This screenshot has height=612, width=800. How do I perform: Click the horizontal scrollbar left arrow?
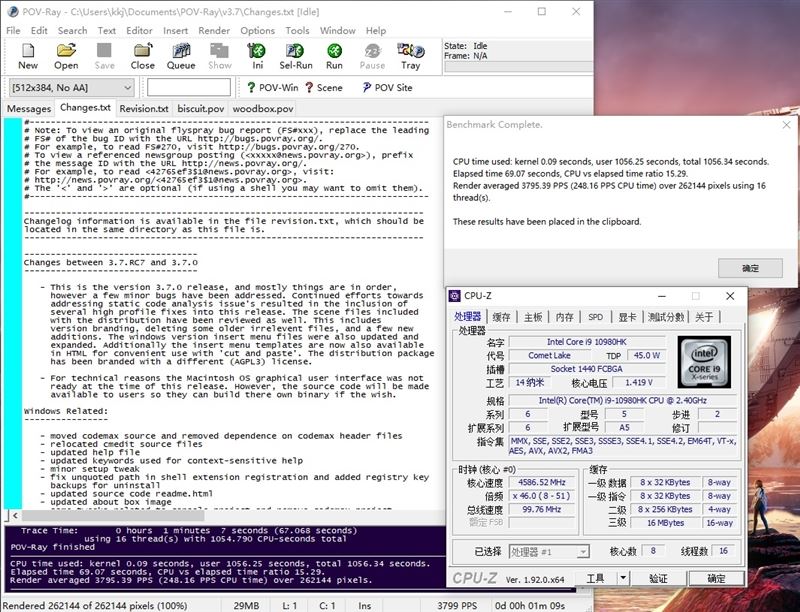point(15,516)
